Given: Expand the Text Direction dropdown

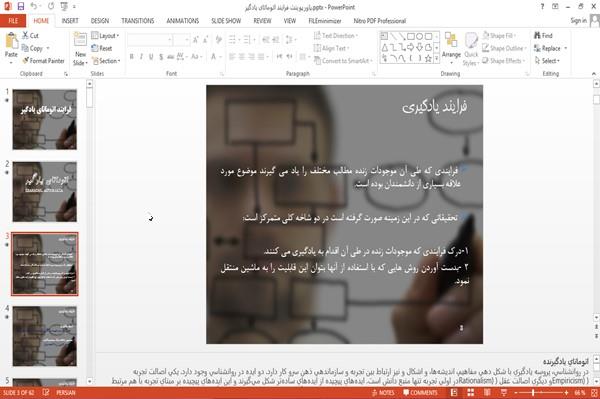Looking at the screenshot, I should 336,36.
